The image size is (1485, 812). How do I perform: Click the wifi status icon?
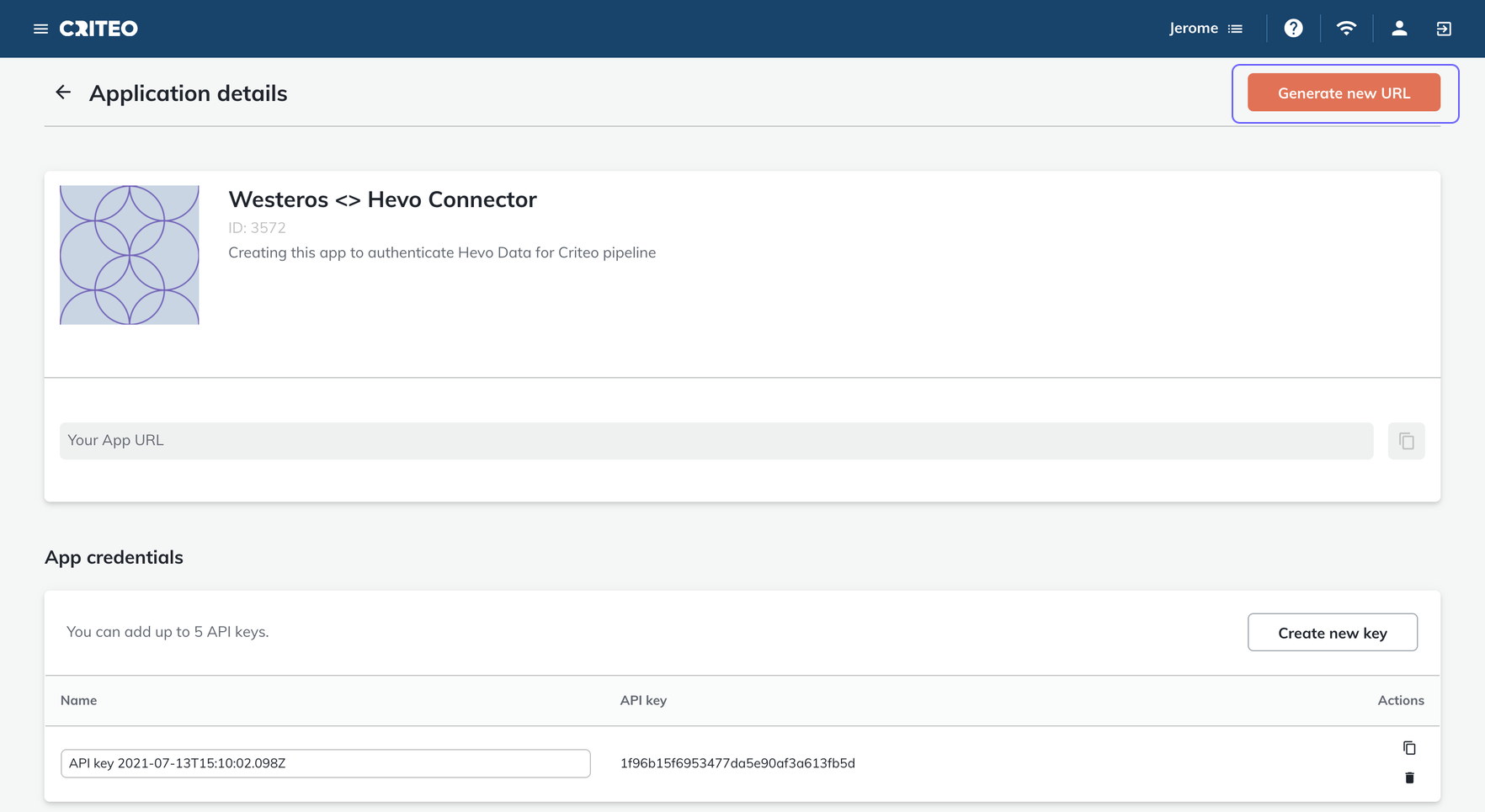pos(1346,29)
